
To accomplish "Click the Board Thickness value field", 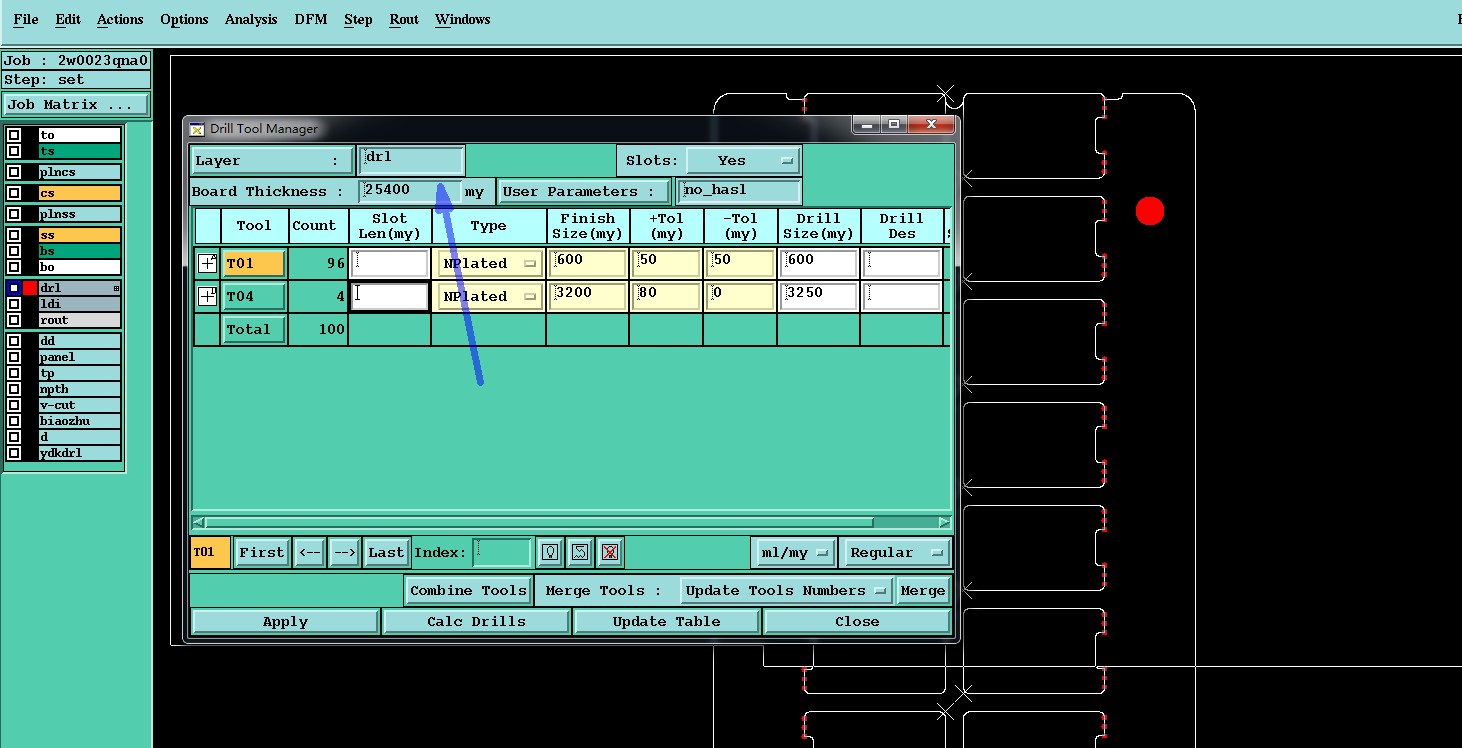I will pyautogui.click(x=410, y=191).
